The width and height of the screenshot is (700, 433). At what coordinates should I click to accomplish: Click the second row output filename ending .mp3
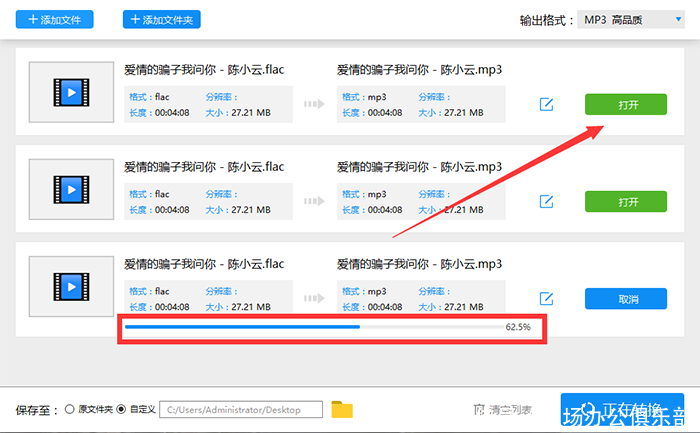tap(420, 167)
